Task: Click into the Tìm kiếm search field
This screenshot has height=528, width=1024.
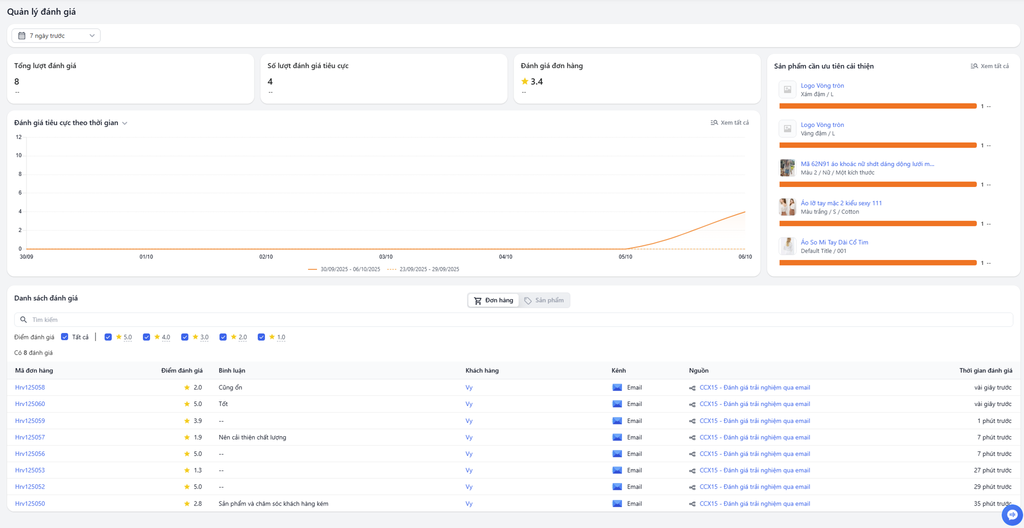Action: point(500,320)
